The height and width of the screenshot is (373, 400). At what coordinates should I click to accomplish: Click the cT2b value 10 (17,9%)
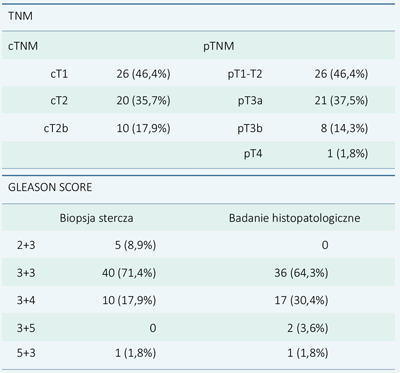pyautogui.click(x=143, y=128)
